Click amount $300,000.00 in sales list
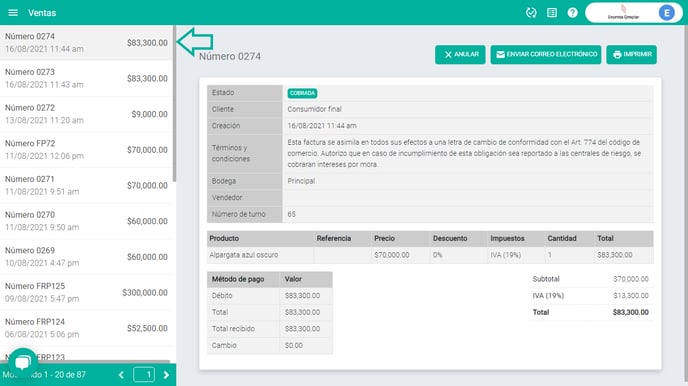This screenshot has width=688, height=386. click(x=145, y=293)
